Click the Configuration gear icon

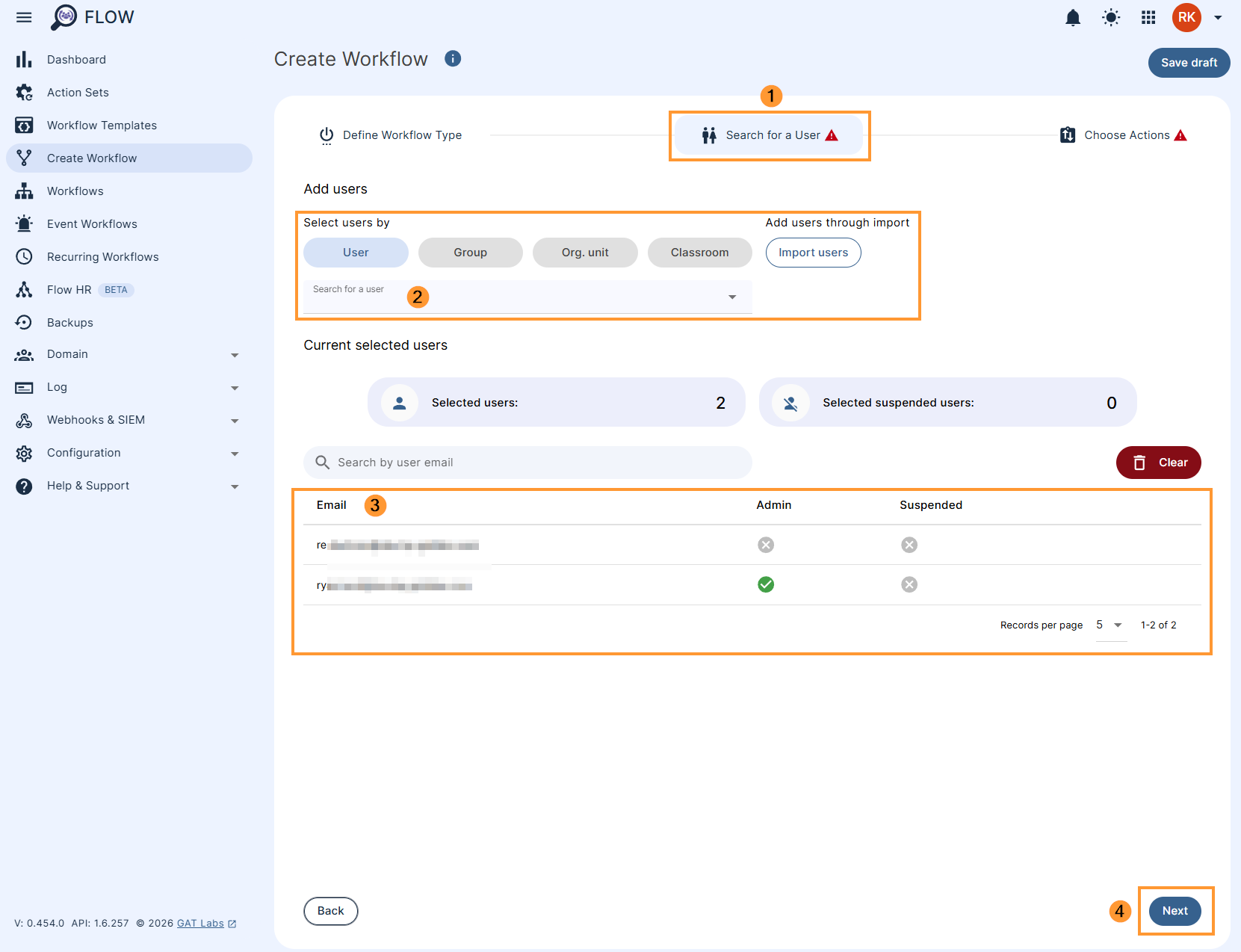[24, 454]
